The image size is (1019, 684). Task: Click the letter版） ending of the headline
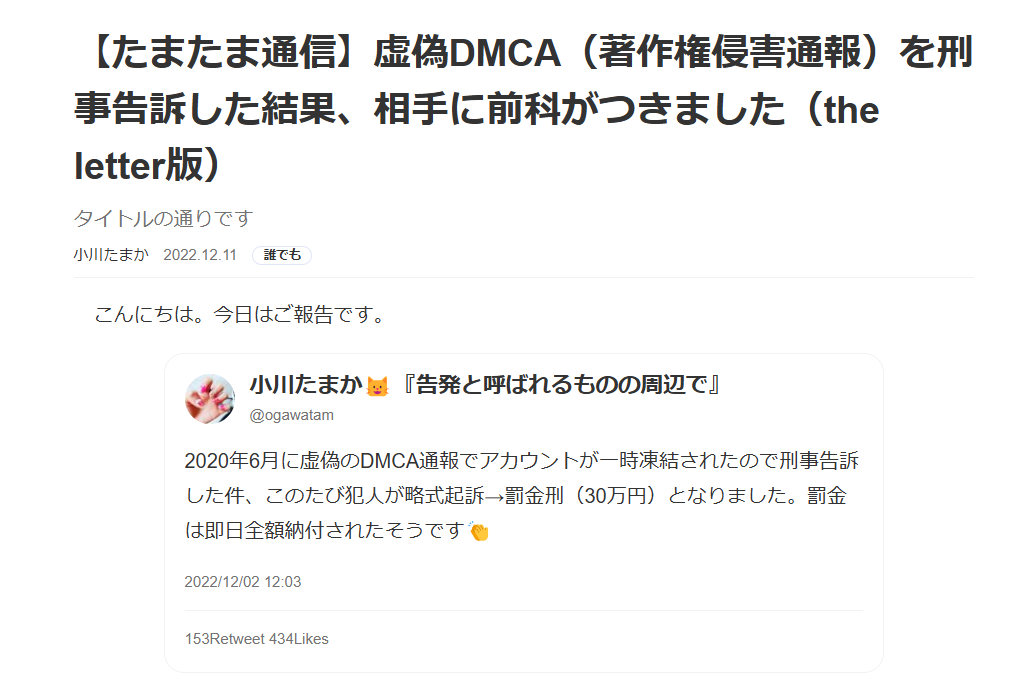[x=149, y=166]
